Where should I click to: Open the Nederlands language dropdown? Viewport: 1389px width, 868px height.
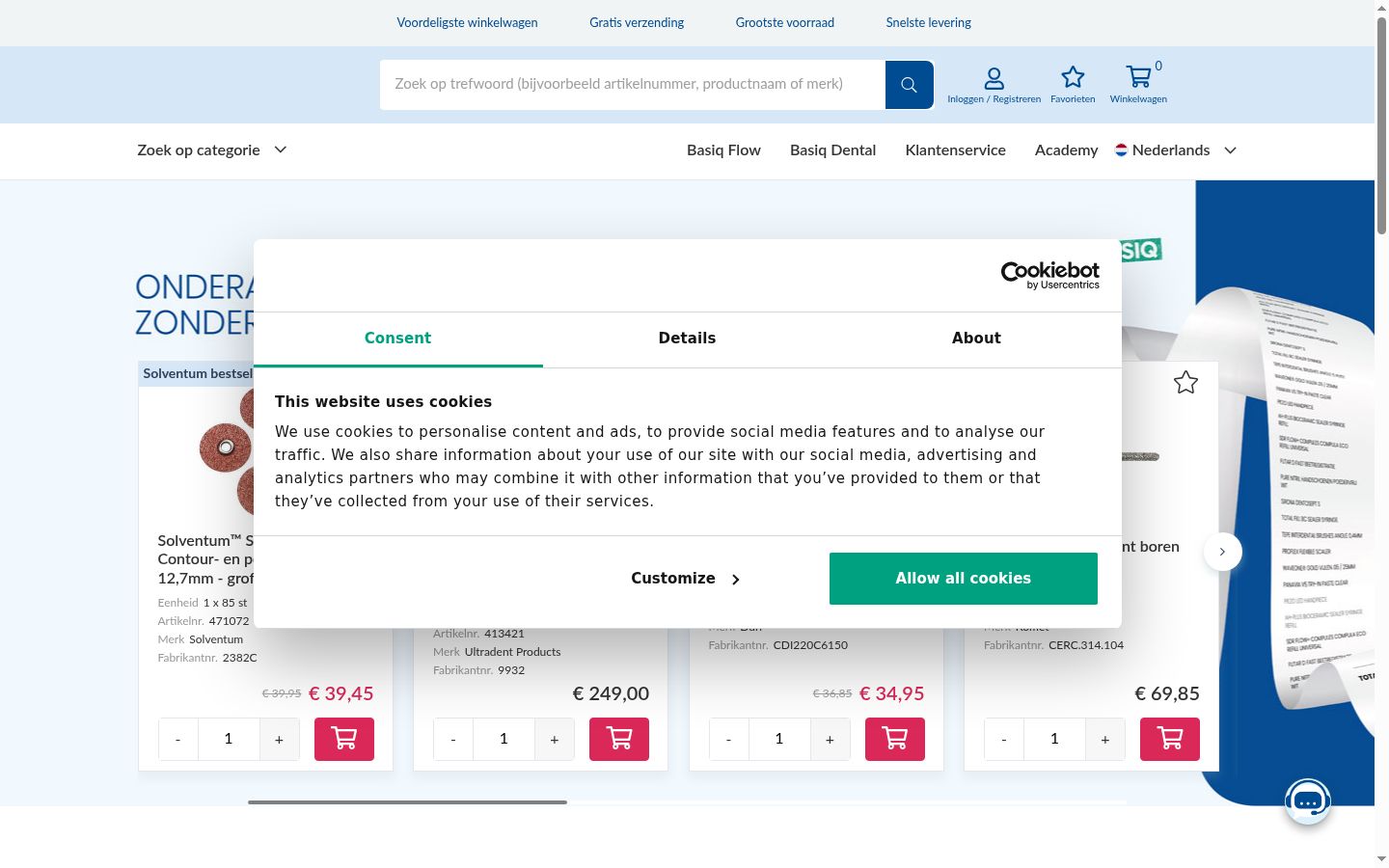(x=1176, y=149)
